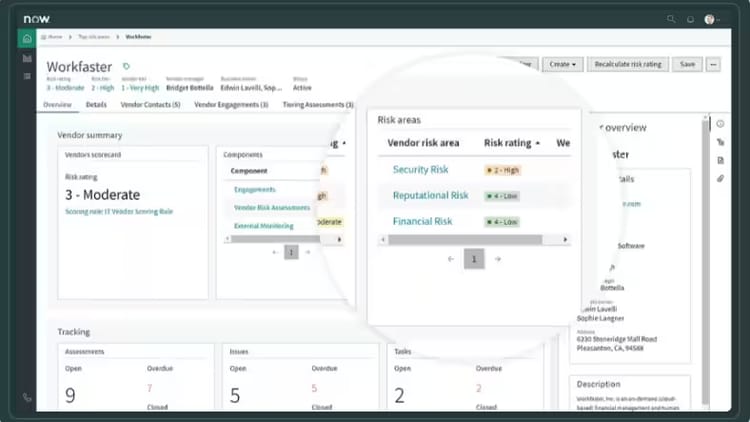Screen dimensions: 750x422
Task: Click Recalculate risk rating button
Action: tap(628, 64)
